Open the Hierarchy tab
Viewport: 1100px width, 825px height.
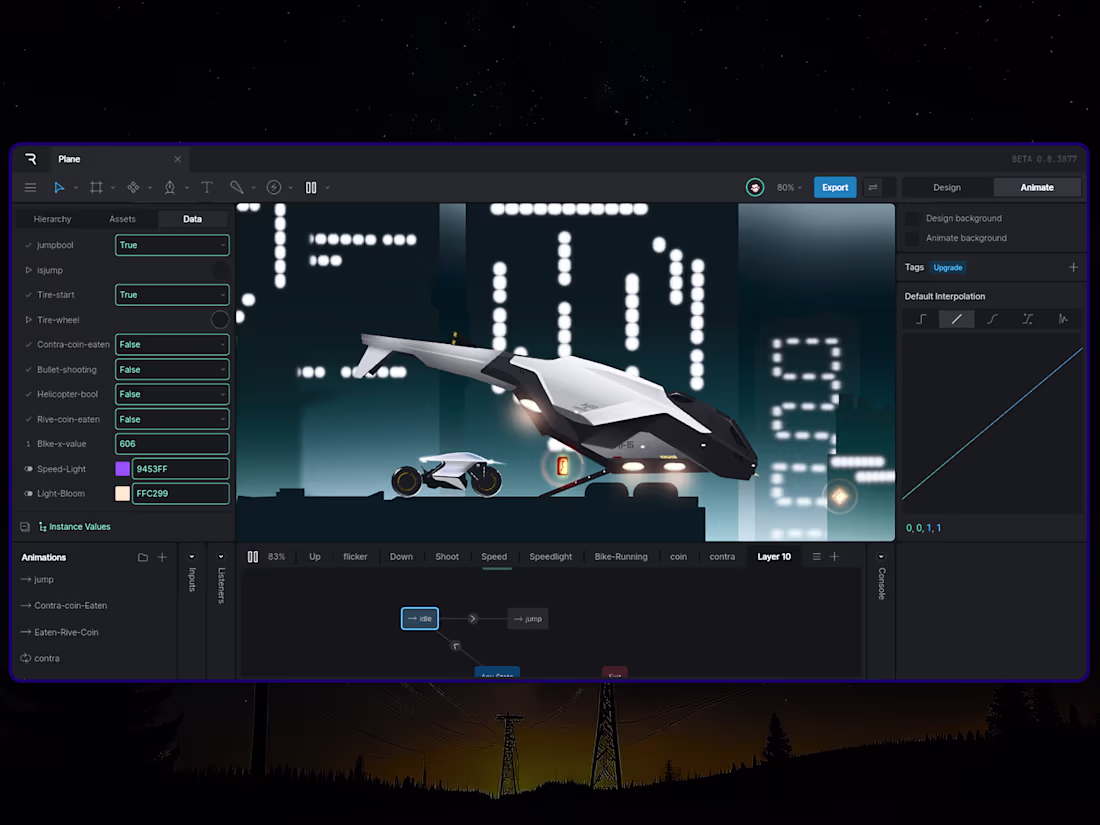(53, 219)
